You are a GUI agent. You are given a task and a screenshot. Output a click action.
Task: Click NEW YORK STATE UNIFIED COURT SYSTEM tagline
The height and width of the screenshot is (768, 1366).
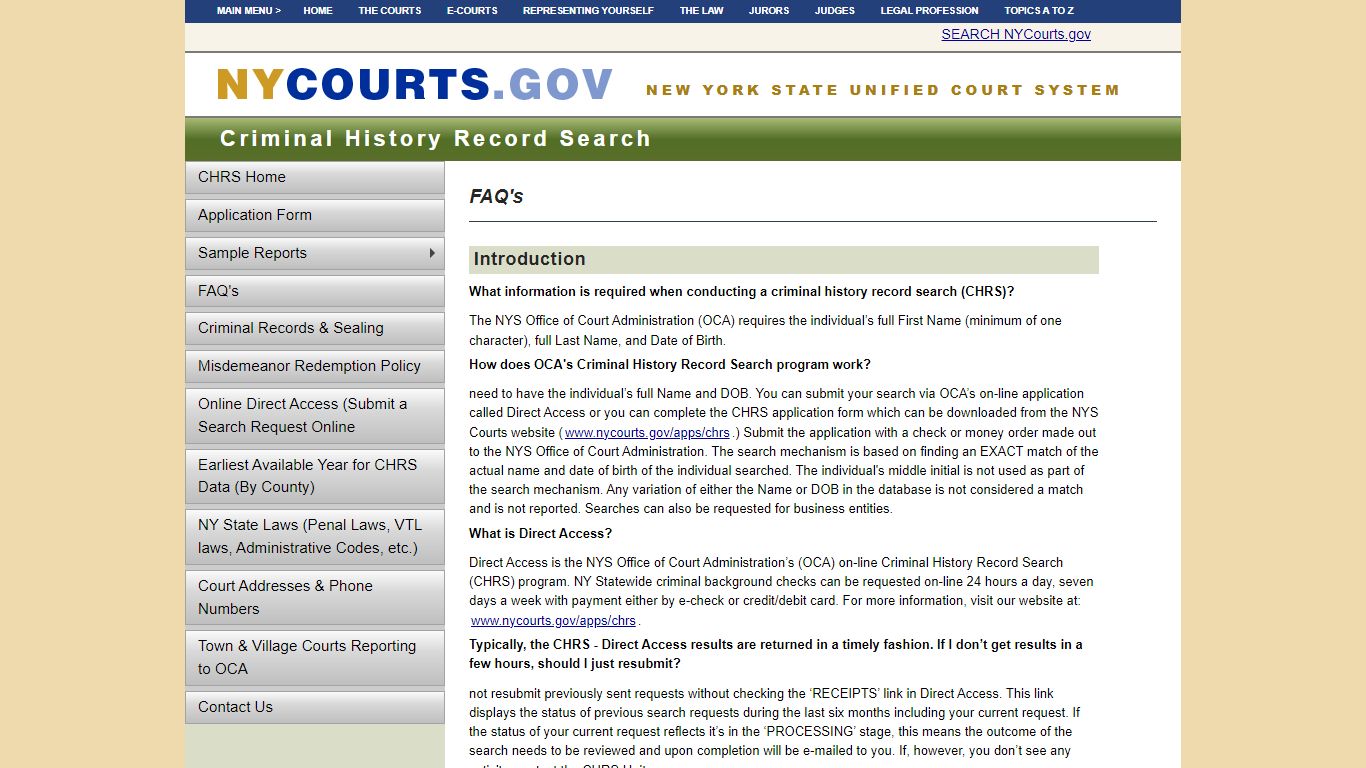click(x=883, y=90)
